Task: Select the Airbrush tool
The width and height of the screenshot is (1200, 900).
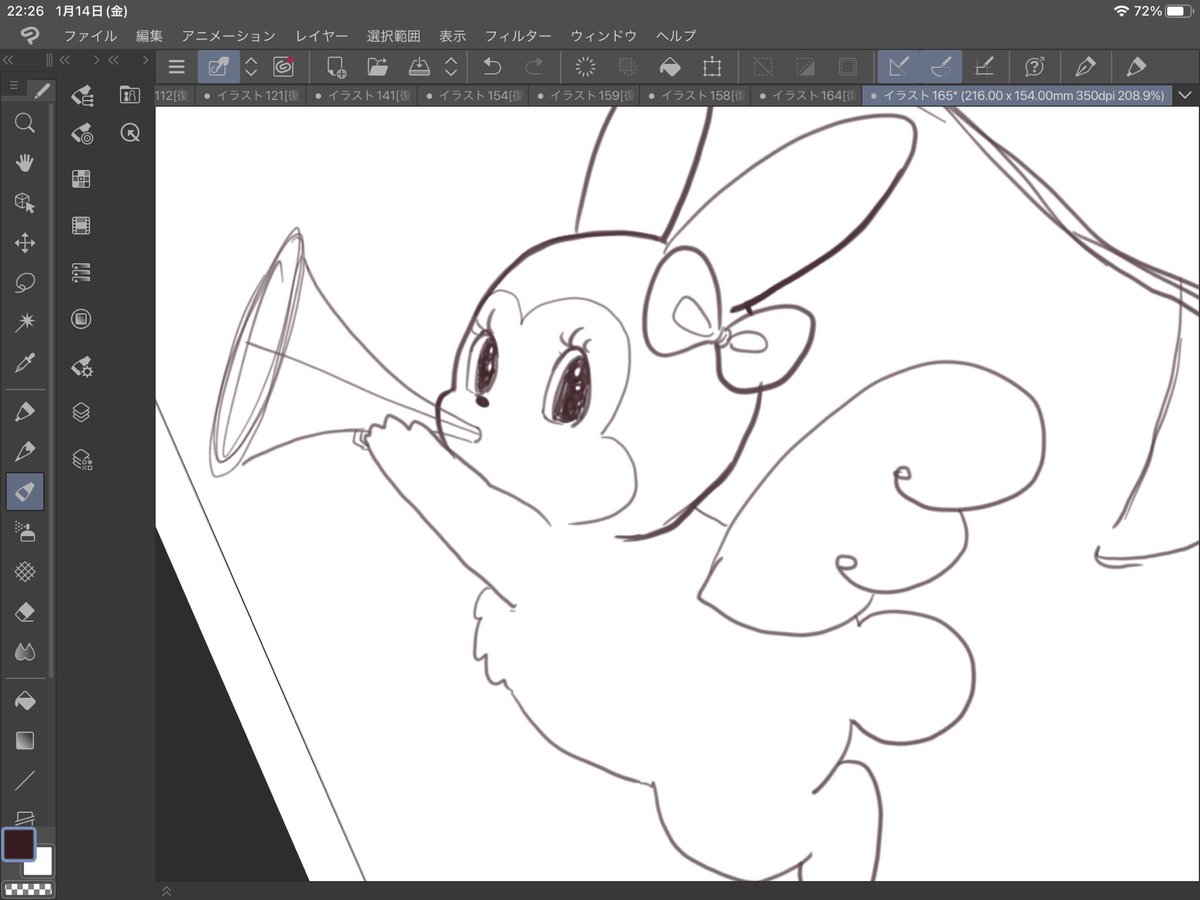Action: [x=25, y=531]
